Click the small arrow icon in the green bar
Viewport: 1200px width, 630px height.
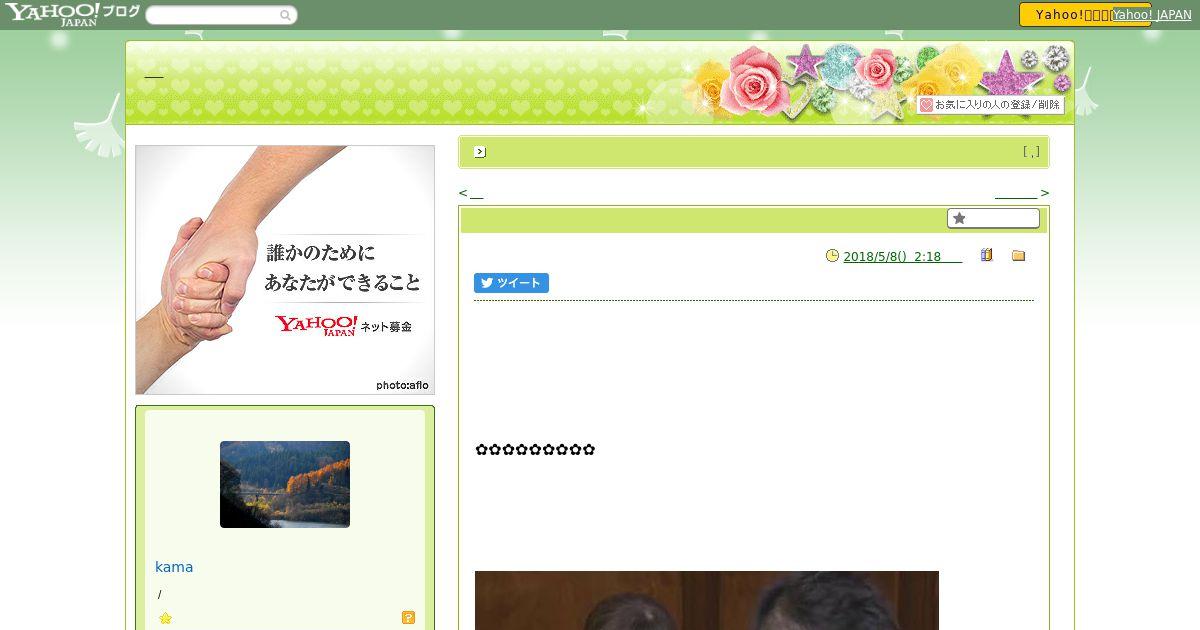[x=480, y=152]
